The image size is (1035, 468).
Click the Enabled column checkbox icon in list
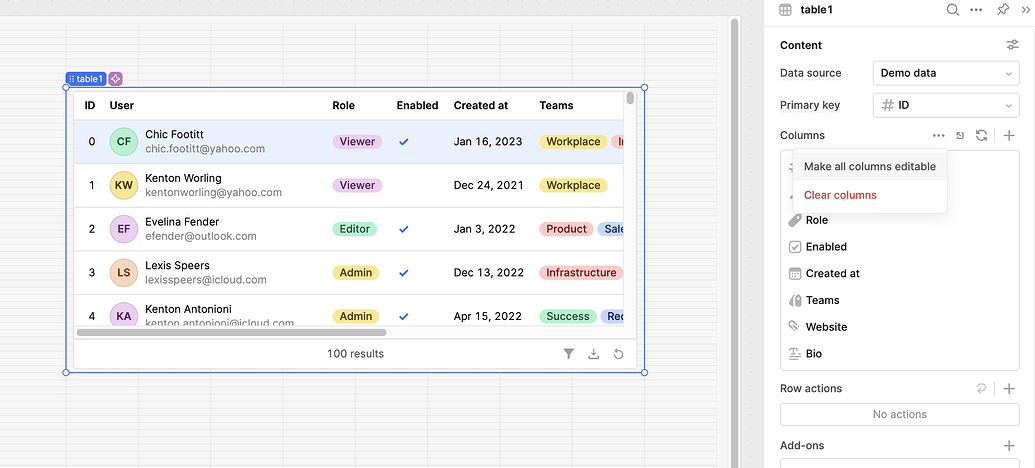(x=795, y=247)
